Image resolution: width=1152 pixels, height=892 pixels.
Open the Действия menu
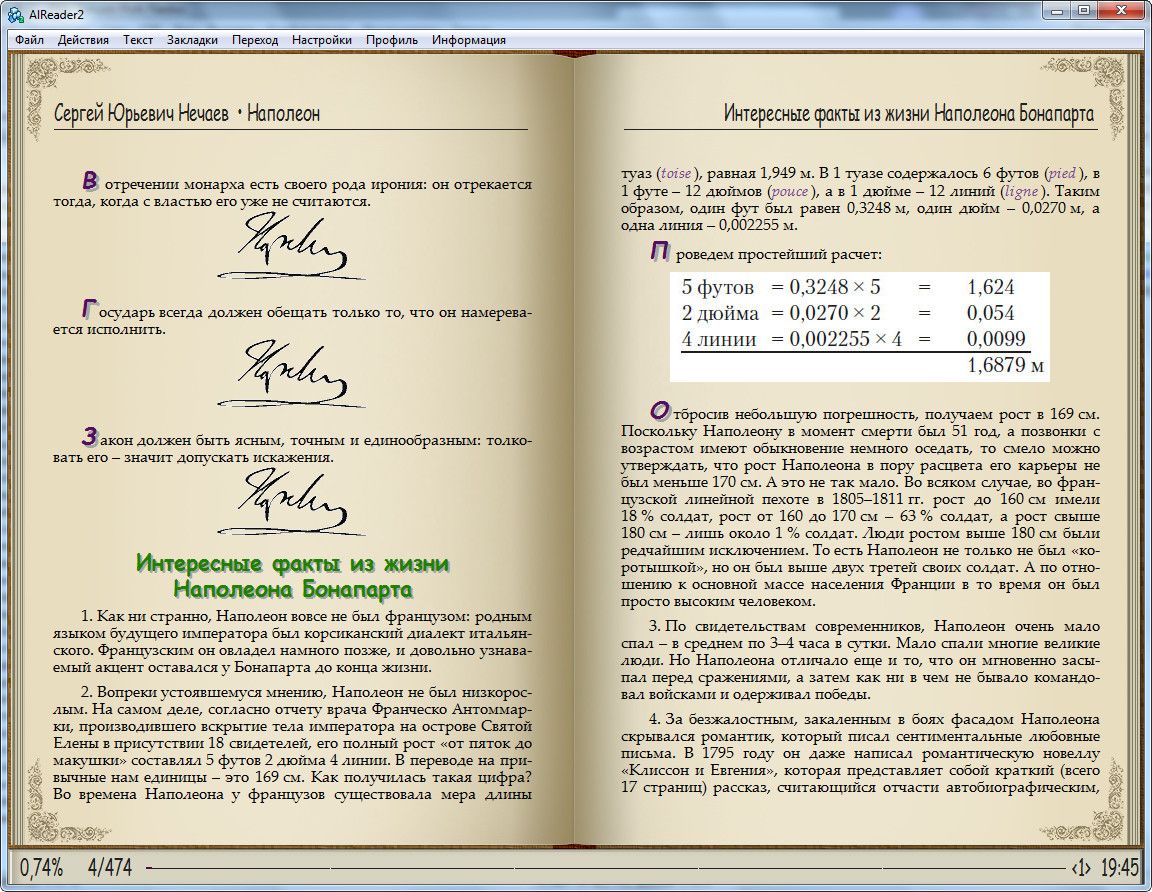83,40
